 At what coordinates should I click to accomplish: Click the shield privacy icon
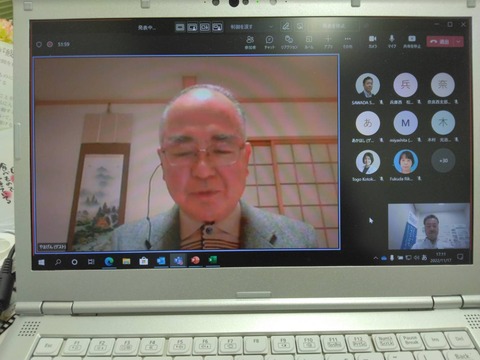[39, 44]
